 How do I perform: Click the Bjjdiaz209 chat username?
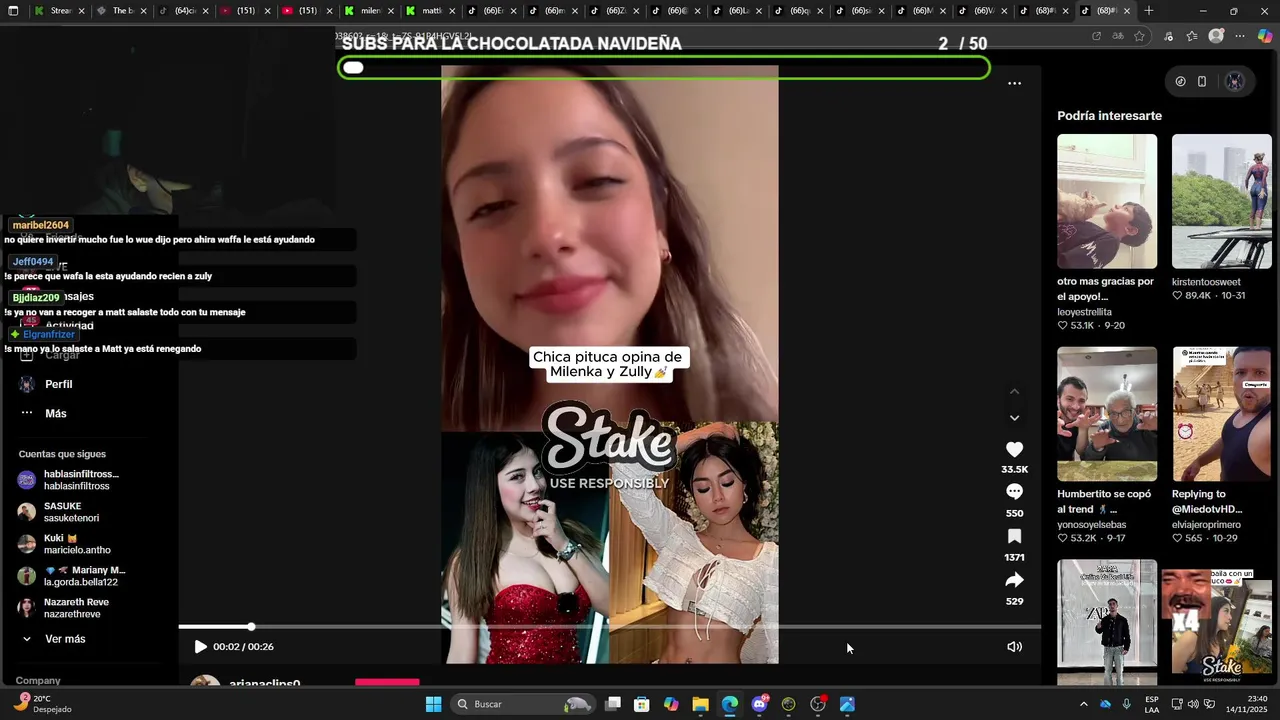tap(36, 298)
